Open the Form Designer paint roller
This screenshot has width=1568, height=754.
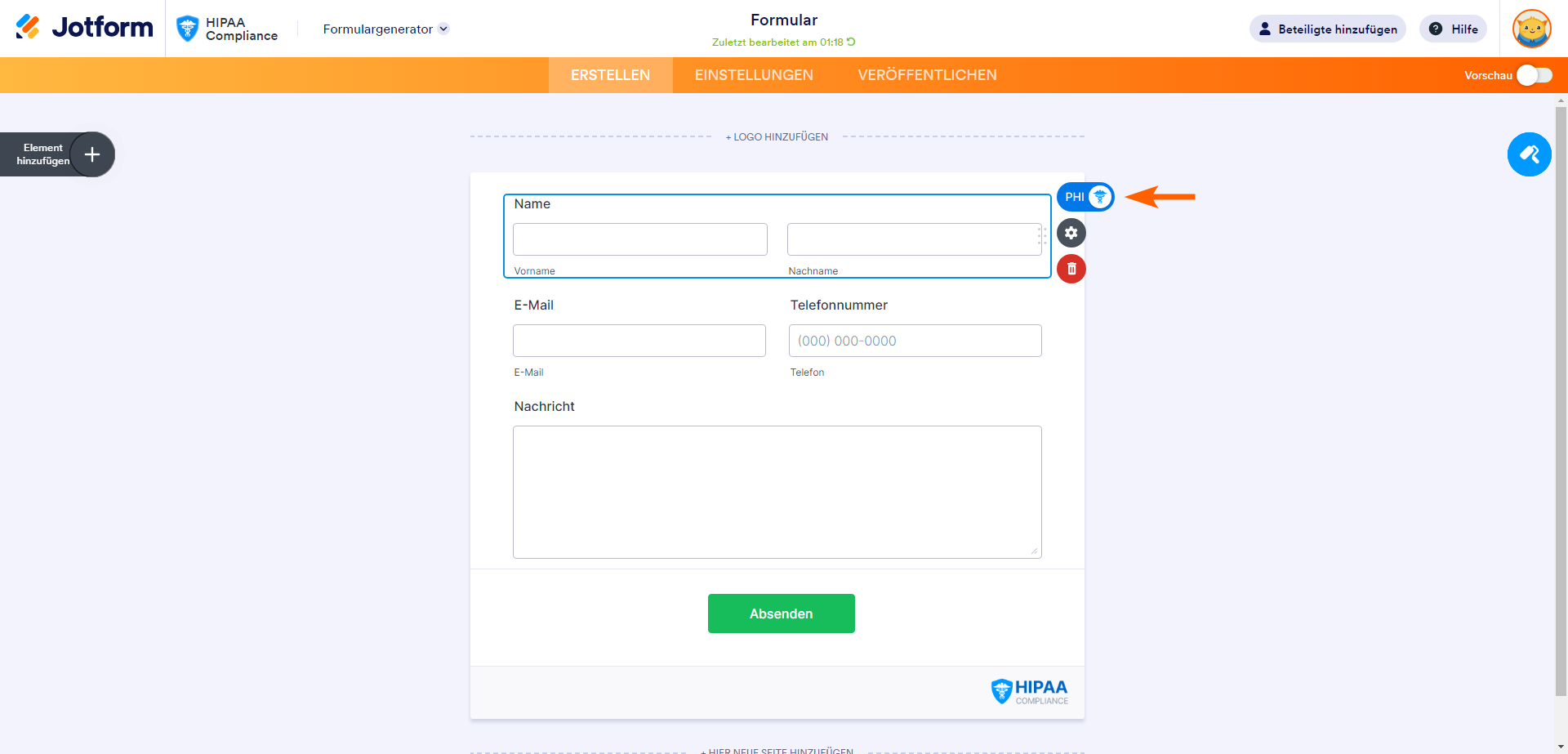(1529, 154)
